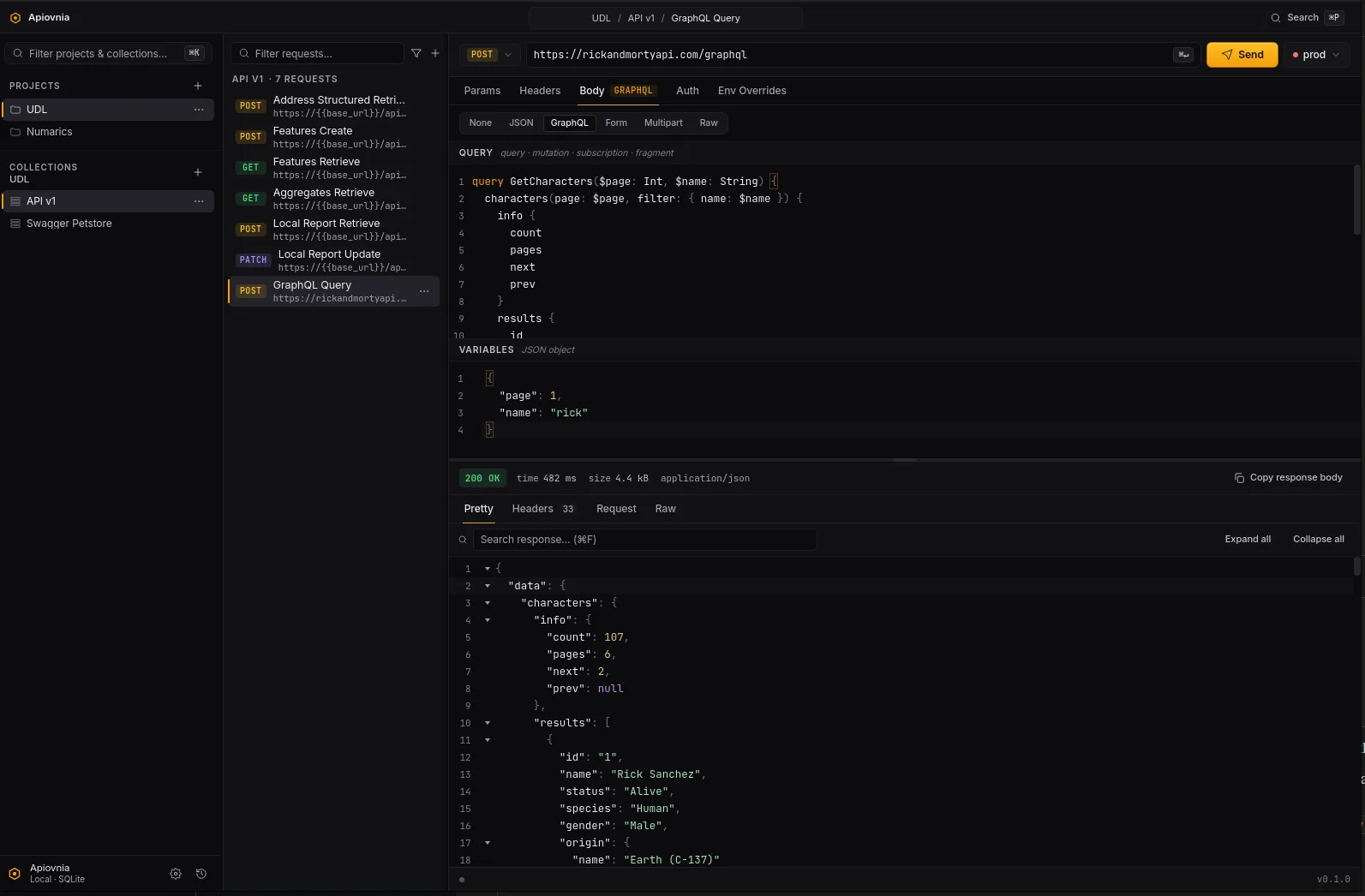
Task: Collapse the root object on line 1
Action: (488, 569)
